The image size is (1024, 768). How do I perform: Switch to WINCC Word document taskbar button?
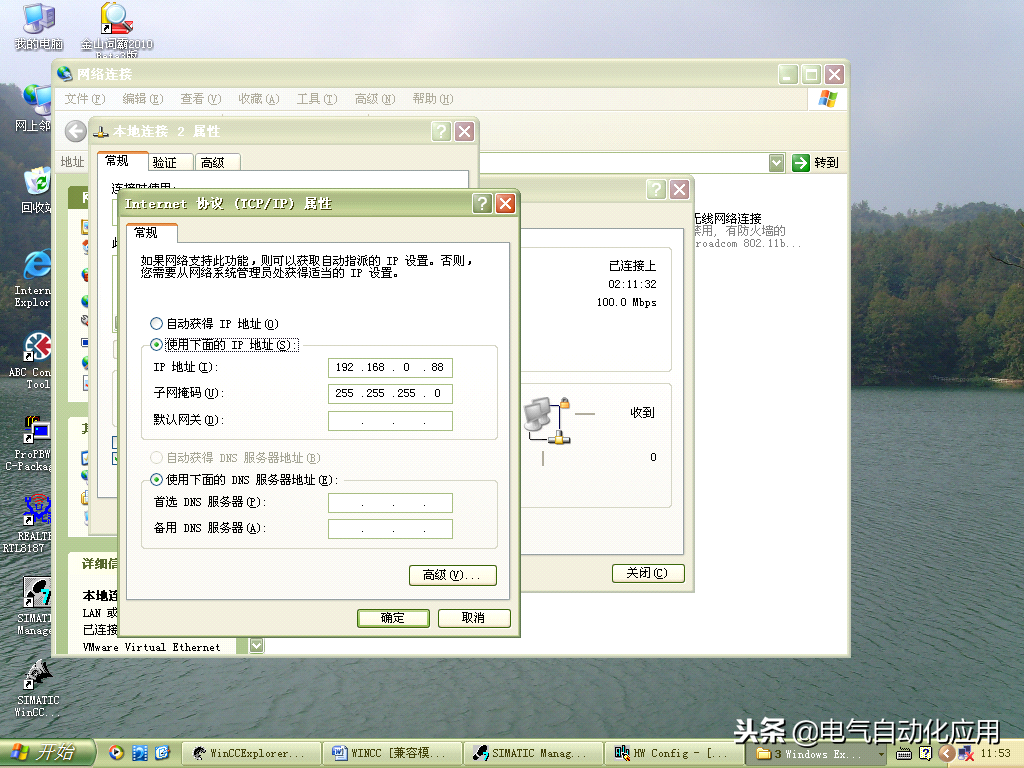(x=392, y=753)
